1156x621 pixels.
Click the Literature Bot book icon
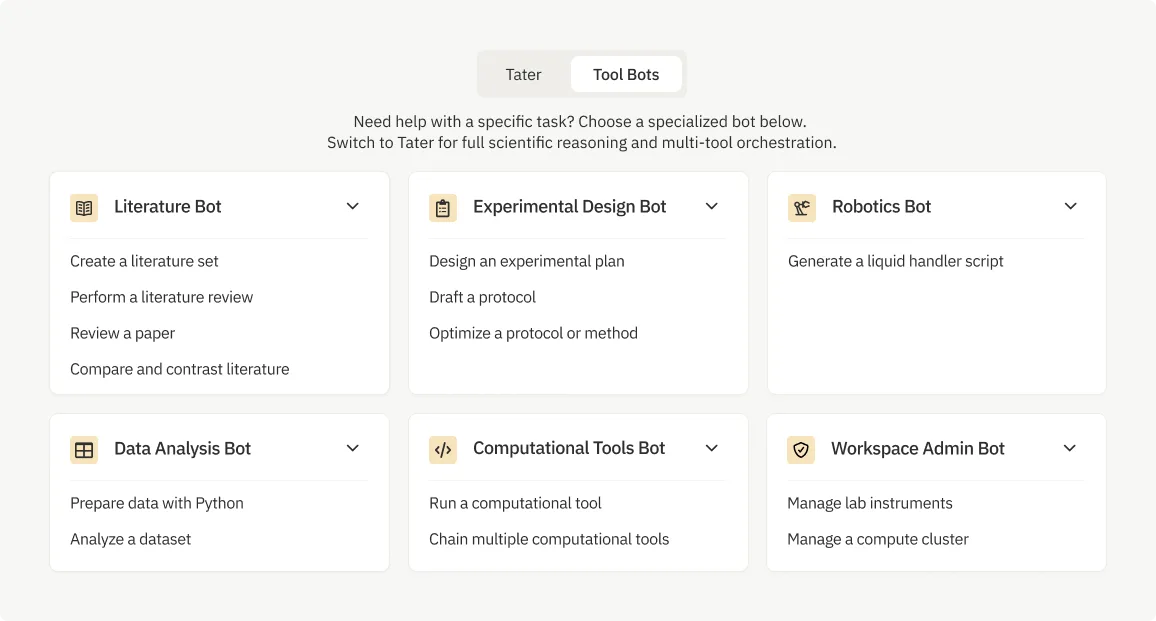click(x=84, y=207)
